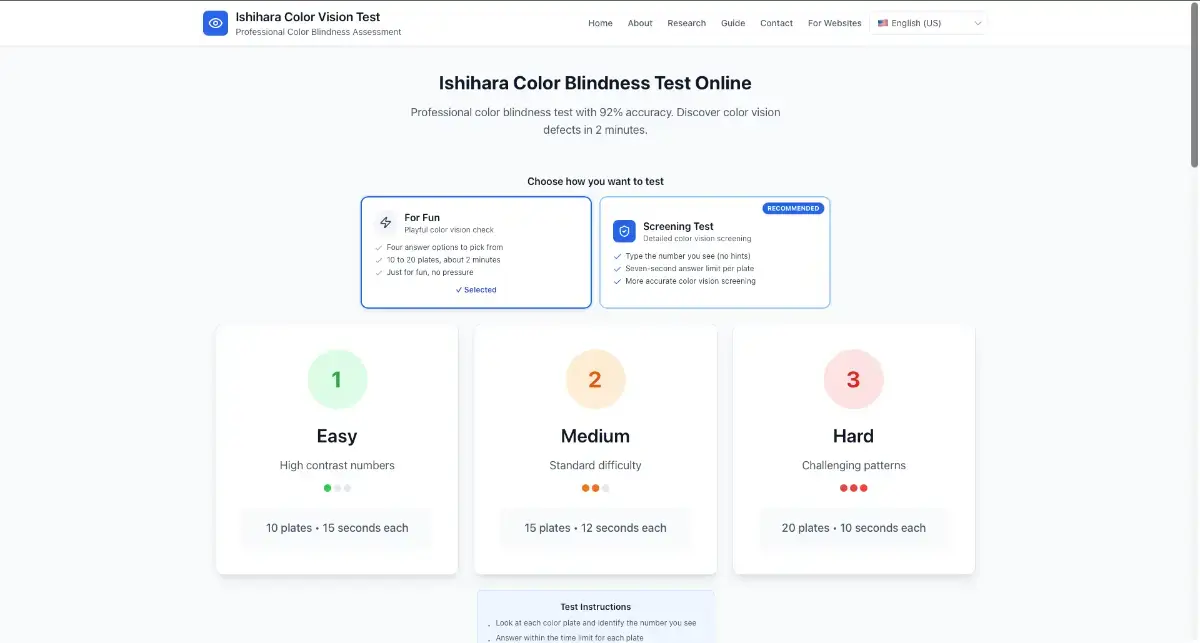Click the blue eye logo icon
The width and height of the screenshot is (1200, 643).
pyautogui.click(x=215, y=23)
